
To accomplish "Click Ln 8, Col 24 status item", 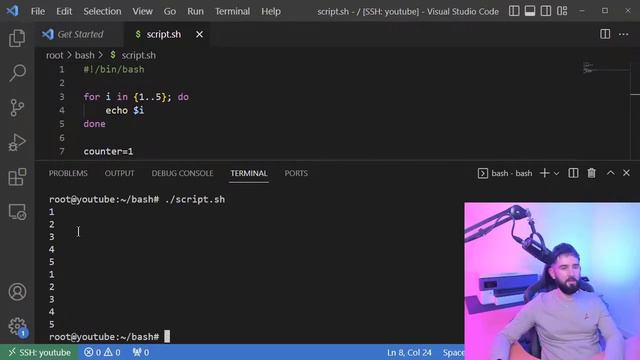I will coord(409,352).
